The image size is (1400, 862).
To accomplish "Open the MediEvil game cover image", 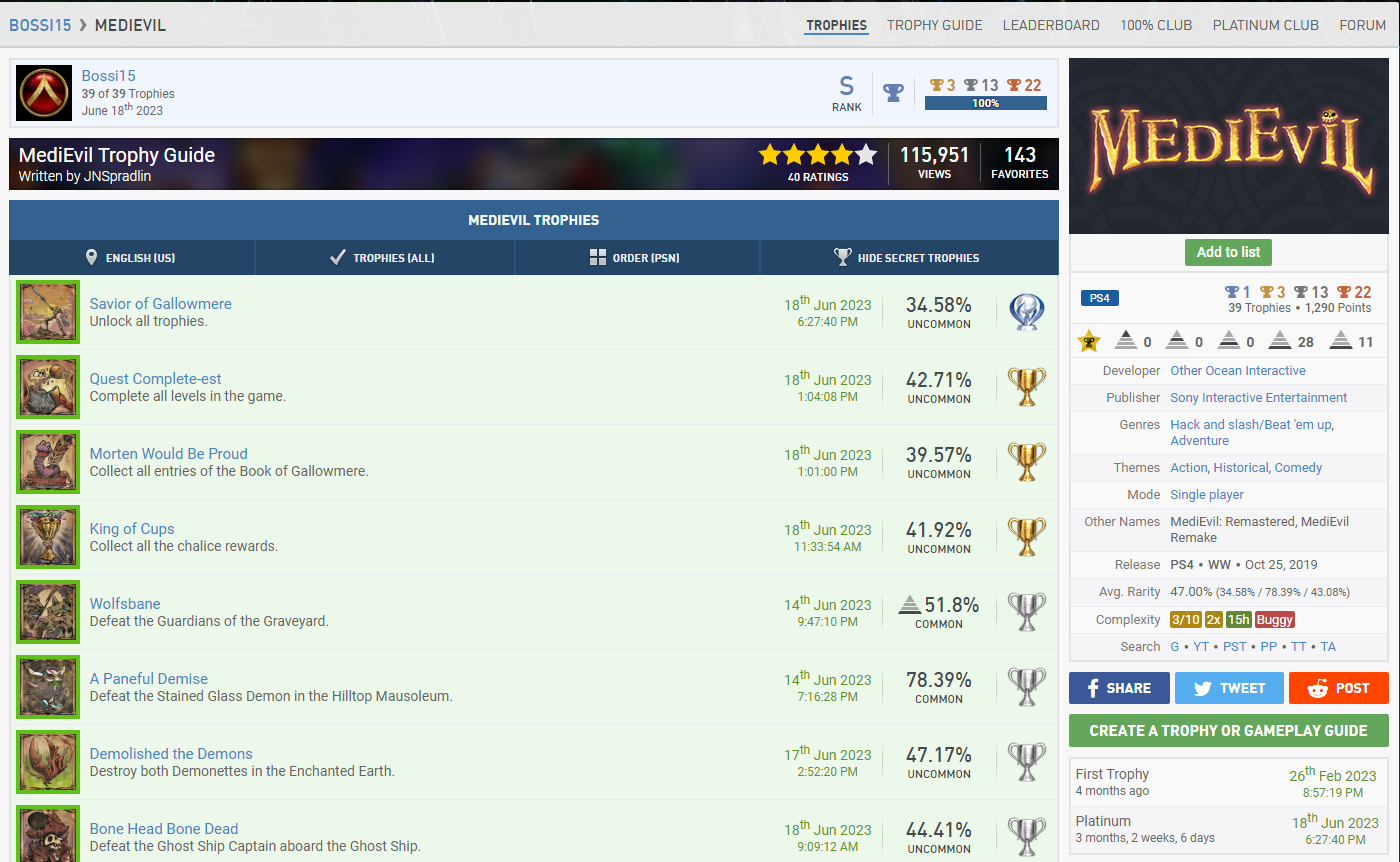I will coord(1228,146).
